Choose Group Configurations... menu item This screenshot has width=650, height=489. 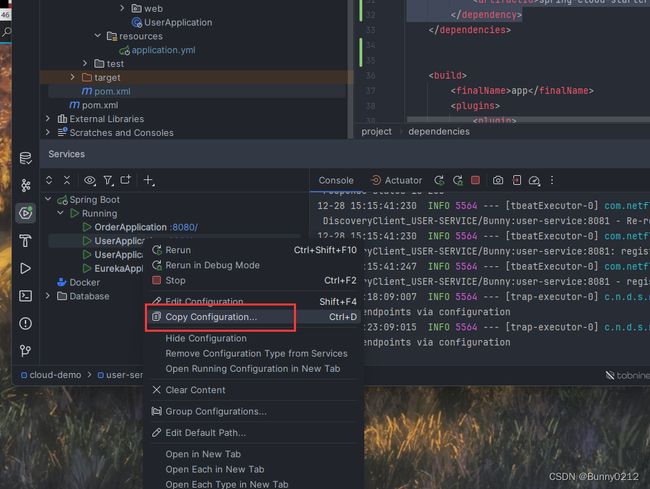(254, 412)
